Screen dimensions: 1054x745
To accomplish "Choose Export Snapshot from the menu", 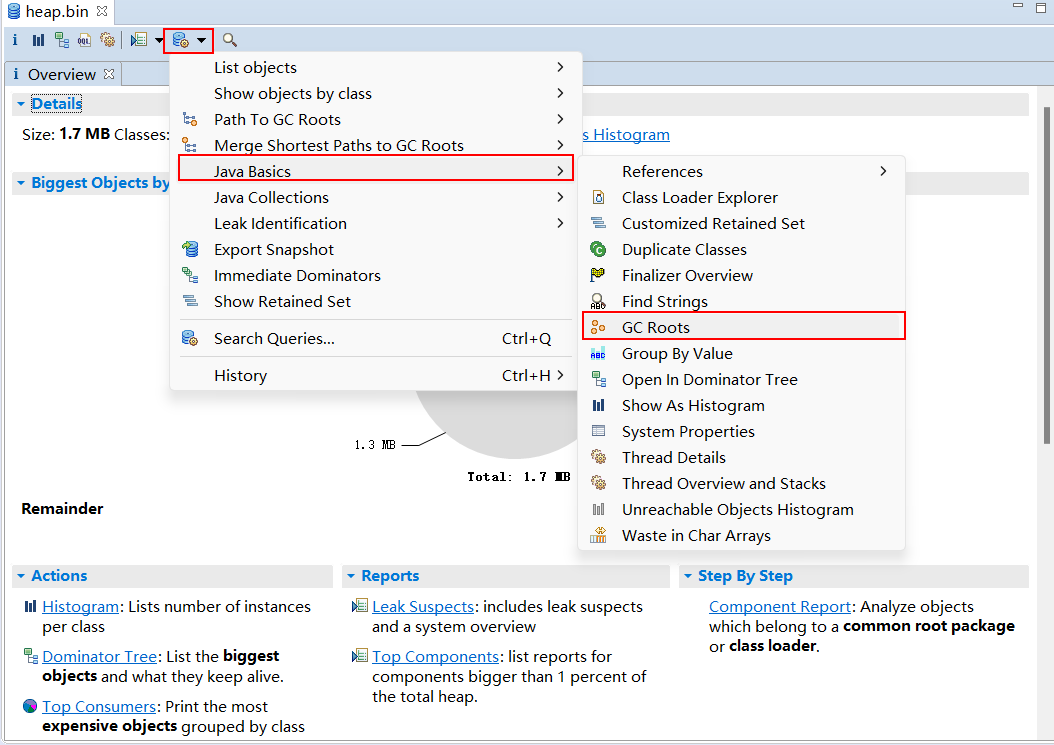I will tap(376, 249).
